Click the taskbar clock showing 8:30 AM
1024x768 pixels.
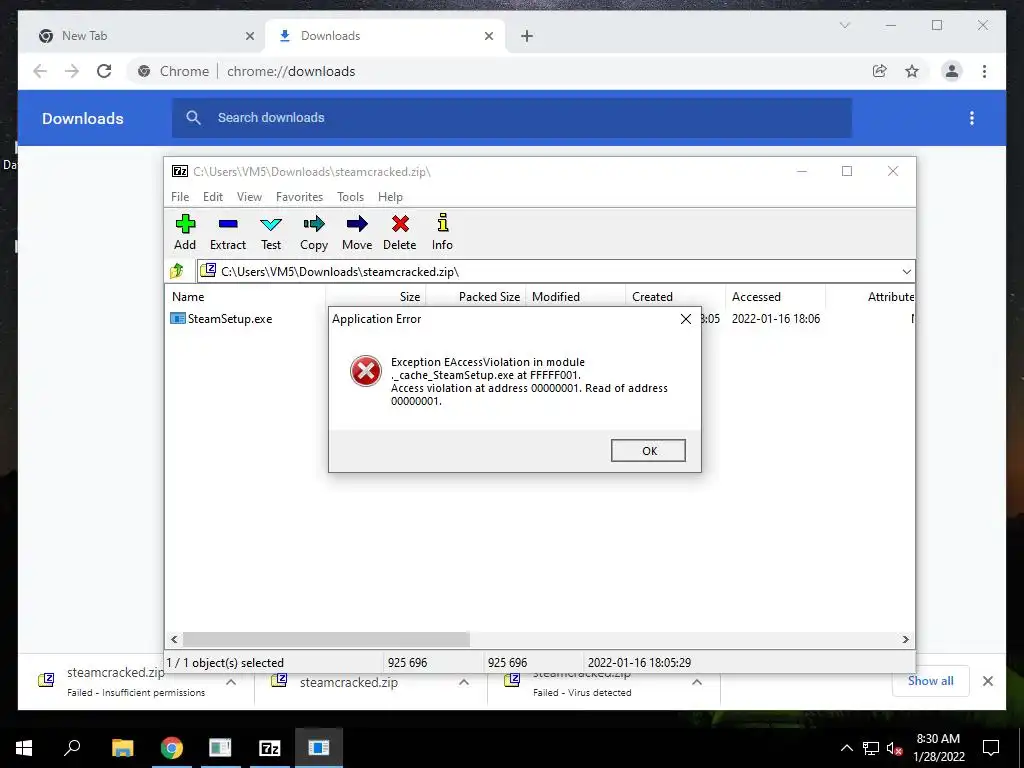938,748
